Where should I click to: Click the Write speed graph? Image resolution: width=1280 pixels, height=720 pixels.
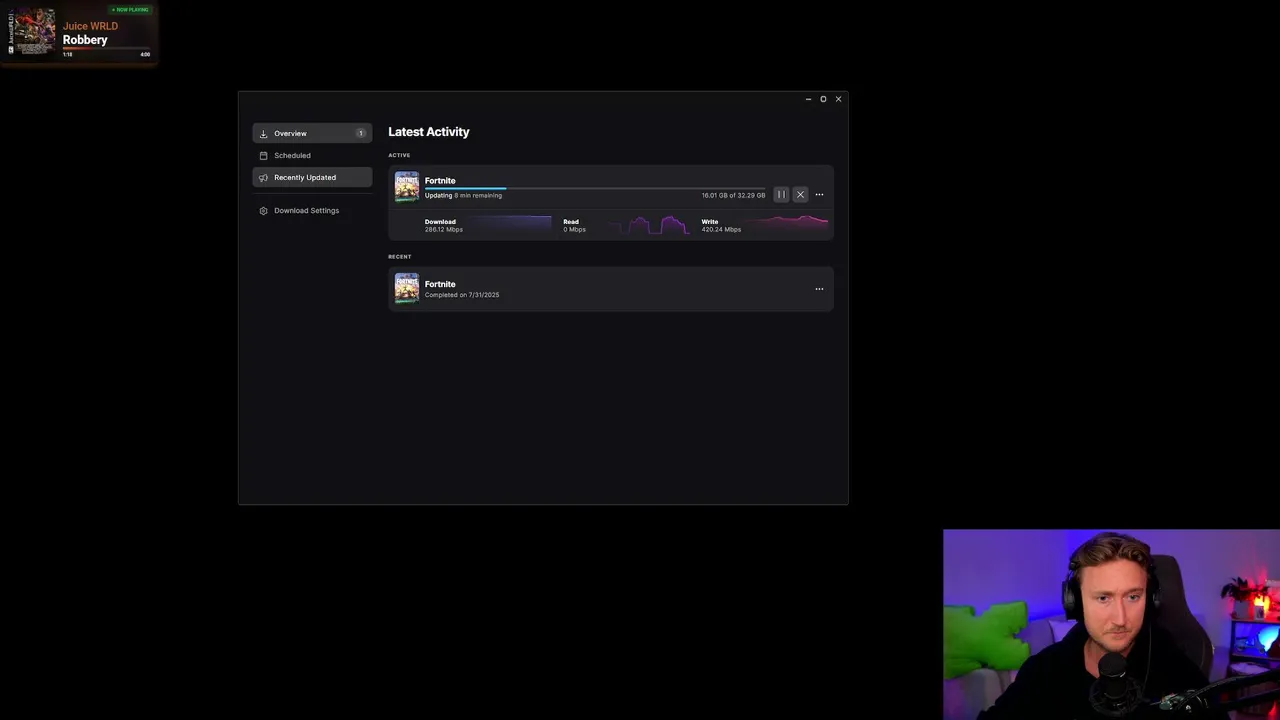point(788,225)
